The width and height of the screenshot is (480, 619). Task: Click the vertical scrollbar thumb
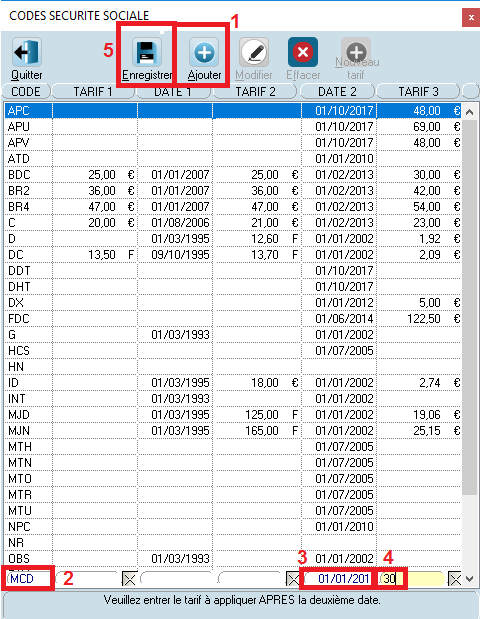pyautogui.click(x=469, y=308)
